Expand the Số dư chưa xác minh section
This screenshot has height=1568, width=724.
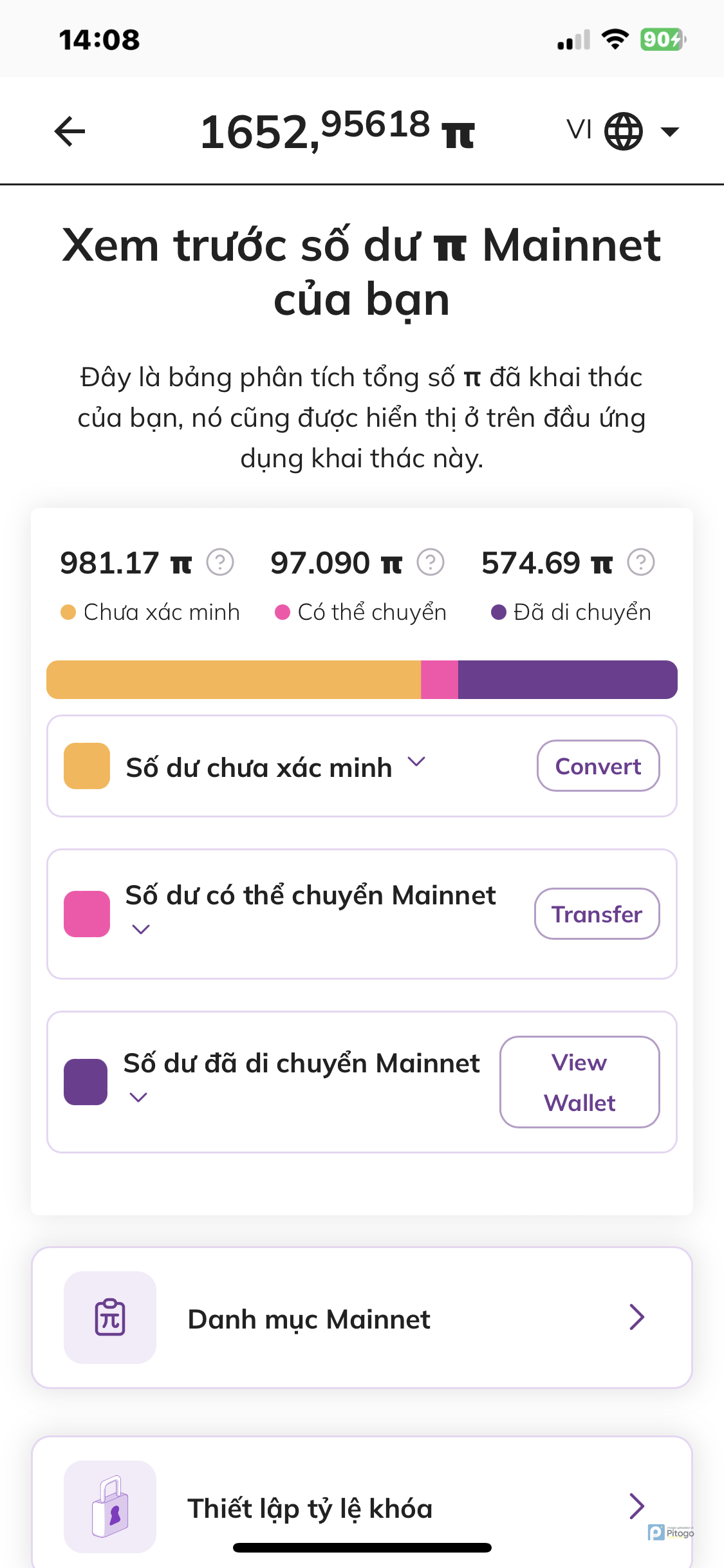tap(416, 762)
